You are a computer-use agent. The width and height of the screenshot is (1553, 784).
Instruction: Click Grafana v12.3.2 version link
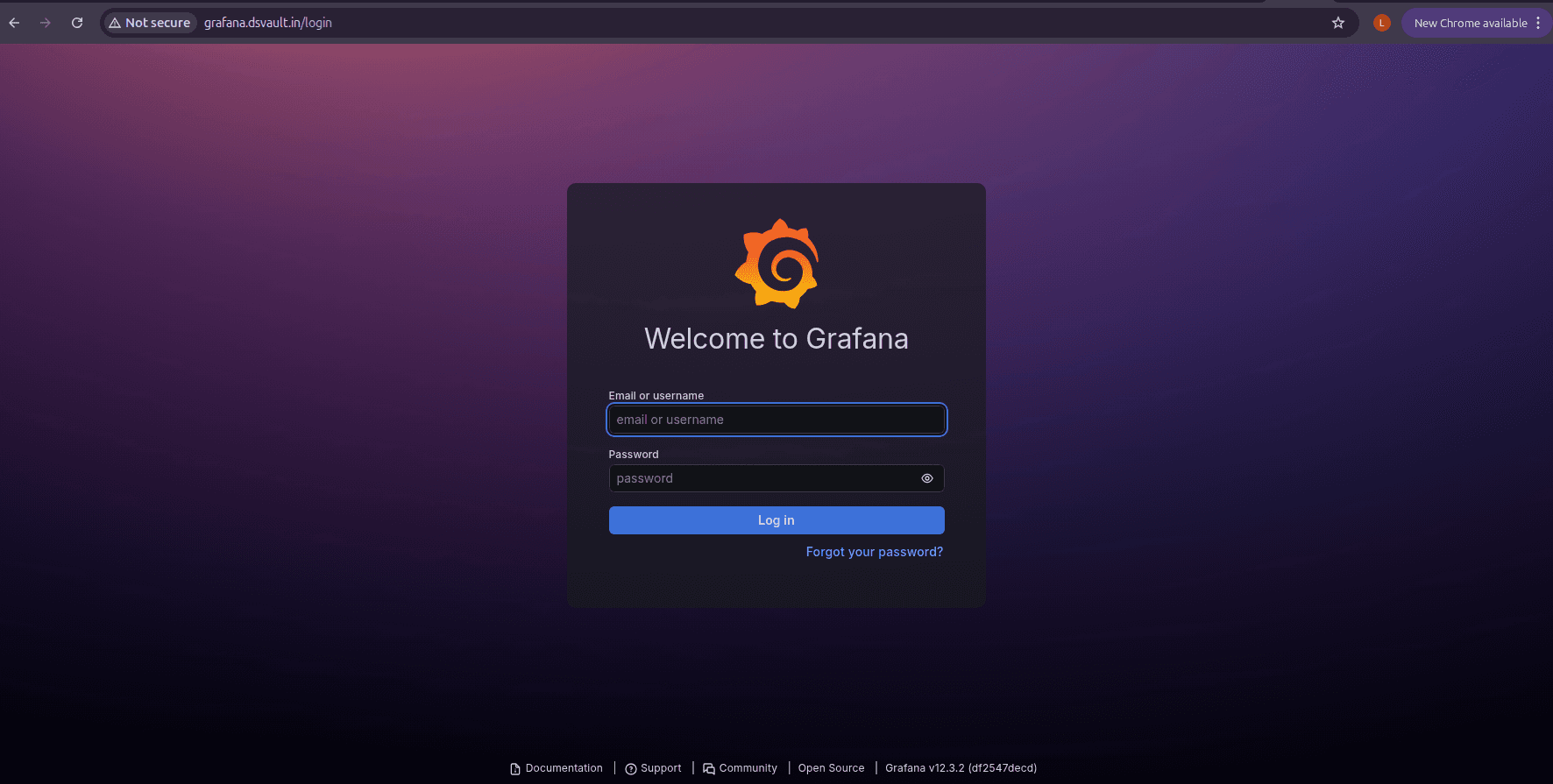tap(961, 768)
